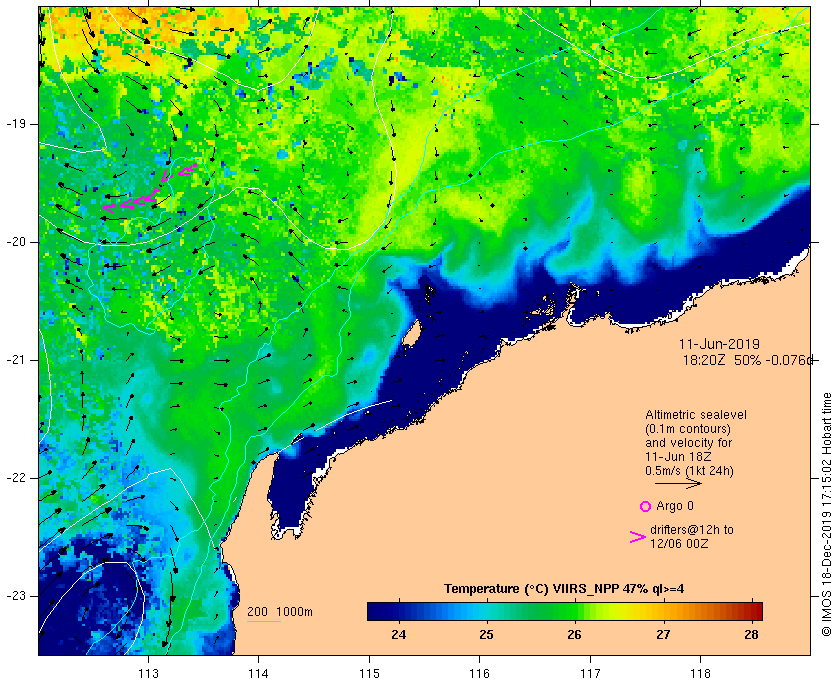This screenshot has height=680, width=840.
Task: Click the latitude axis label -20
Action: (16, 242)
